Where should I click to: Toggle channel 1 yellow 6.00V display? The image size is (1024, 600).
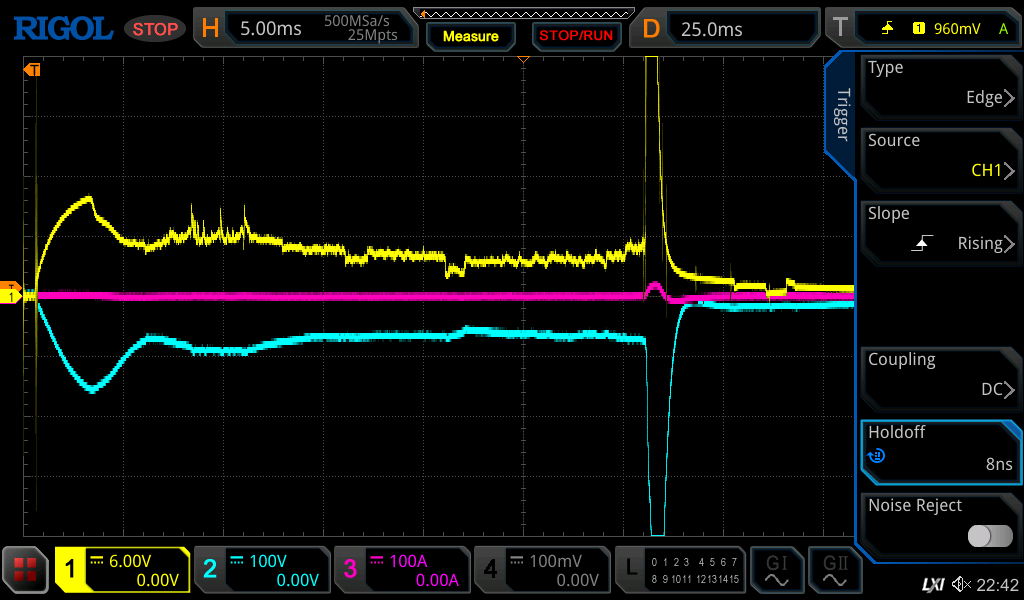[x=122, y=570]
